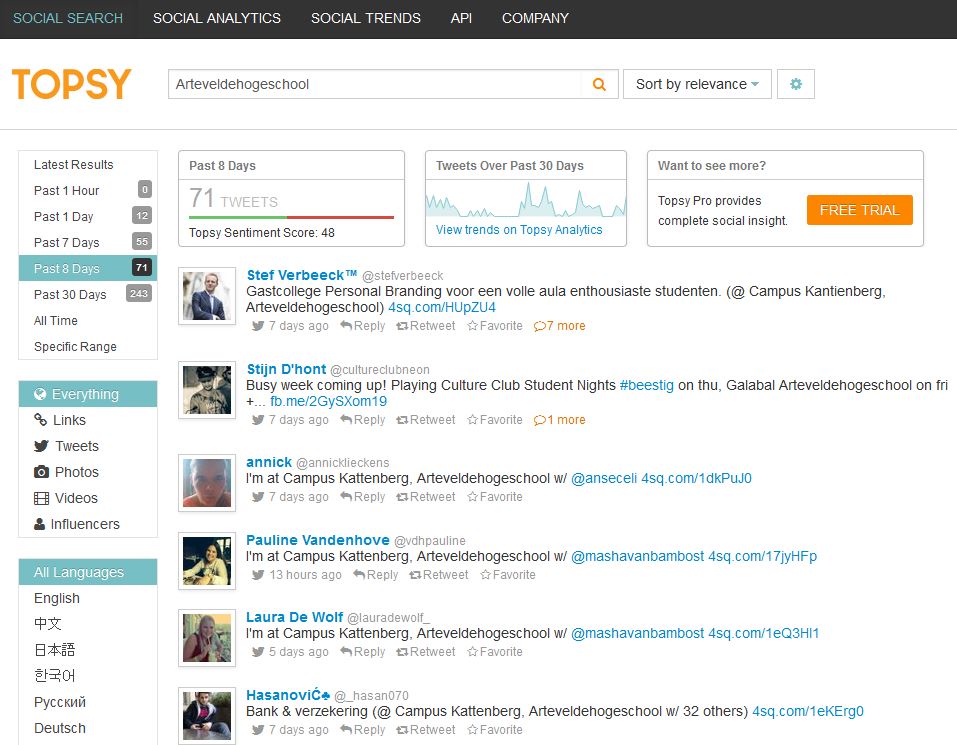The image size is (957, 745).
Task: Click the Videos film icon
Action: [x=42, y=498]
